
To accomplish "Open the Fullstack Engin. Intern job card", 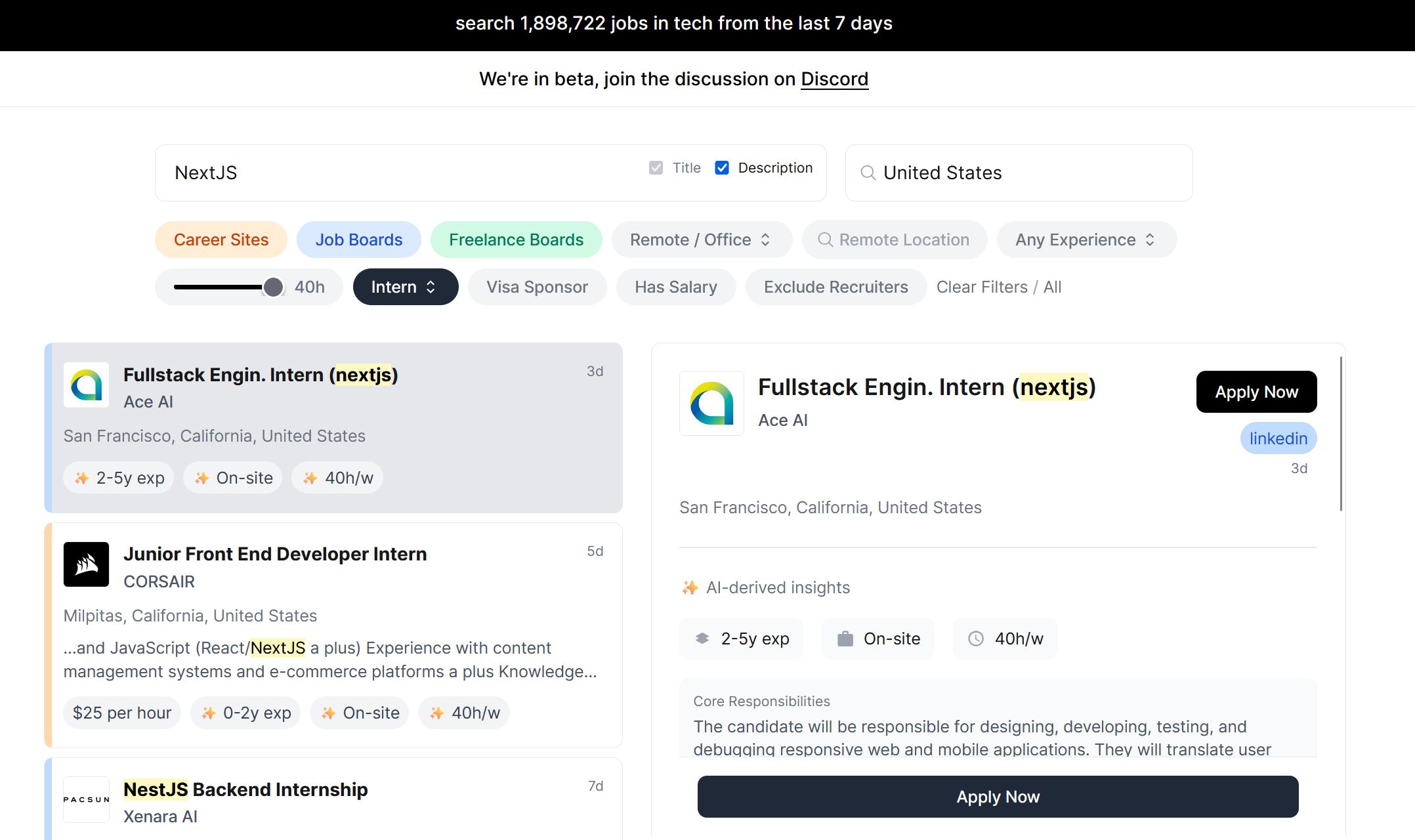I will 333,428.
